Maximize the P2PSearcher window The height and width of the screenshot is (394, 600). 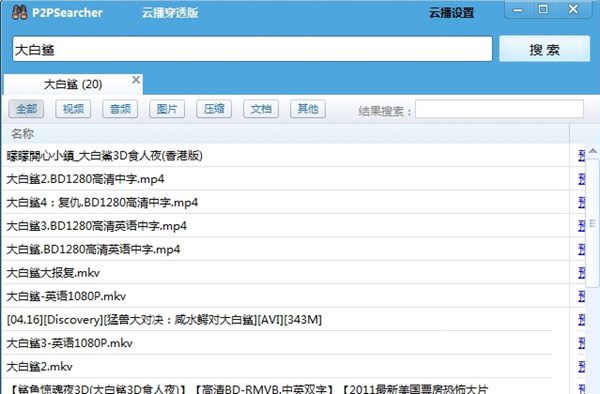coord(543,9)
